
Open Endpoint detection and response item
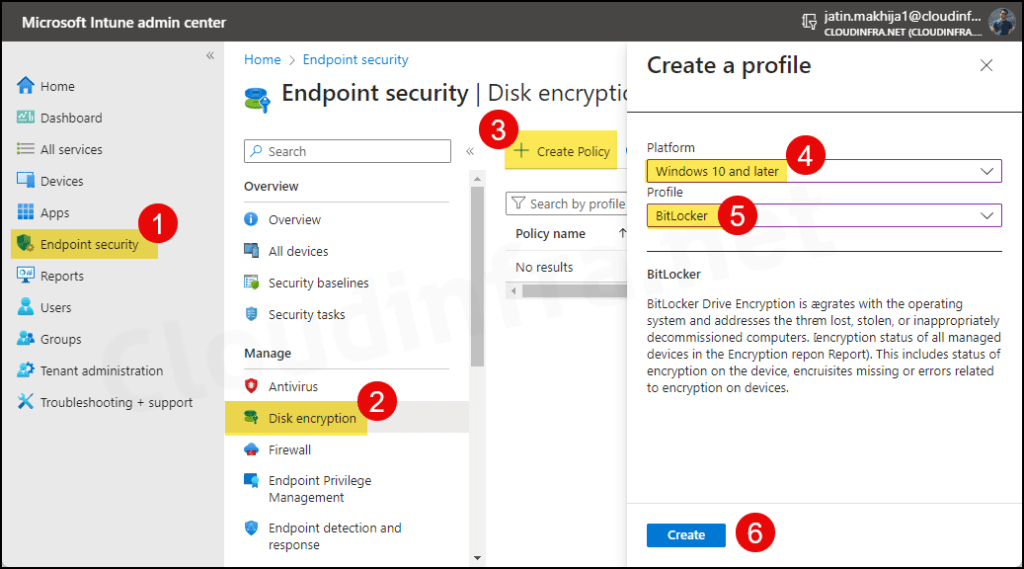[x=335, y=536]
